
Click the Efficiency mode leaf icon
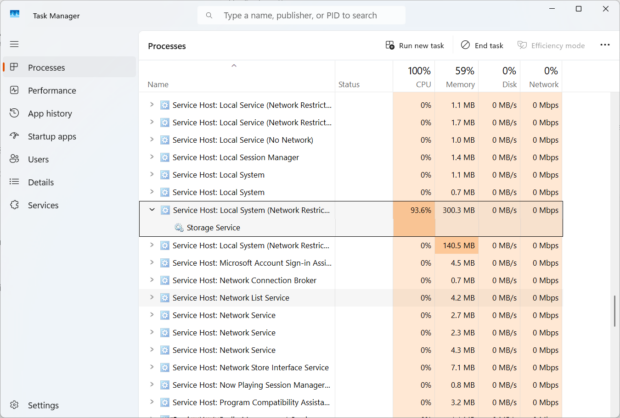click(522, 45)
